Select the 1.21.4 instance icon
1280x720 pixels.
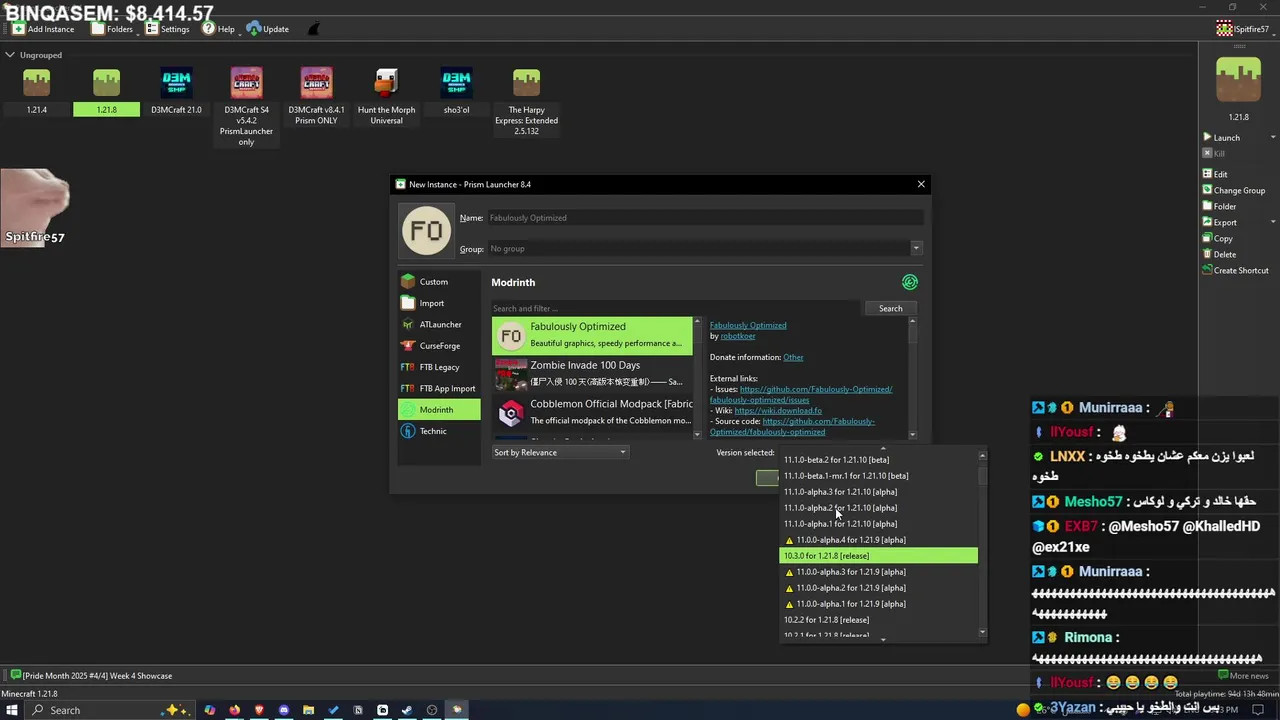coord(37,83)
